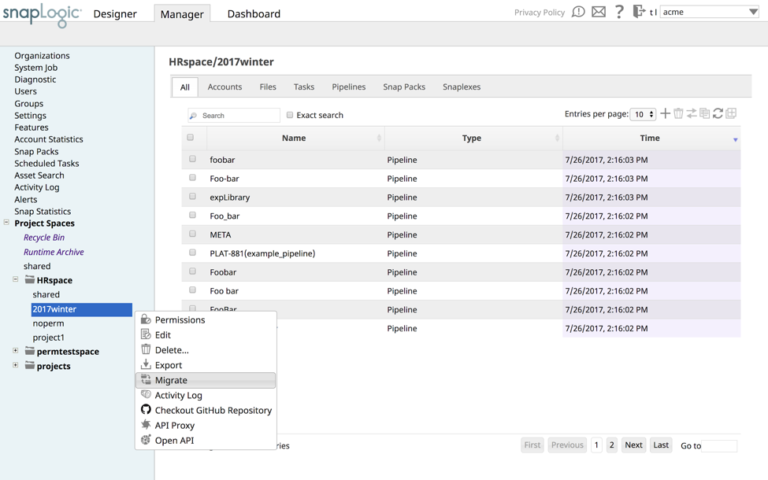Viewport: 768px width, 480px height.
Task: Click the API Proxy icon in menu
Action: [x=145, y=425]
